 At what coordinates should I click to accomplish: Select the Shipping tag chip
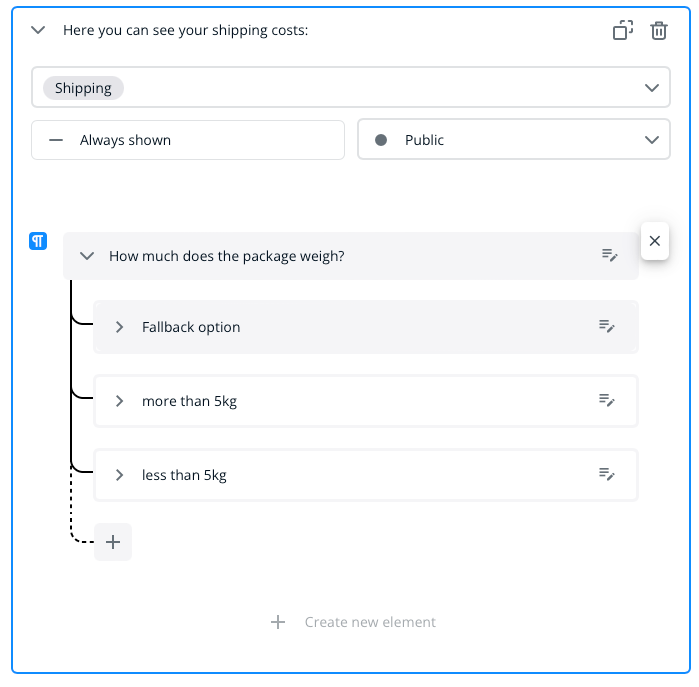click(83, 88)
